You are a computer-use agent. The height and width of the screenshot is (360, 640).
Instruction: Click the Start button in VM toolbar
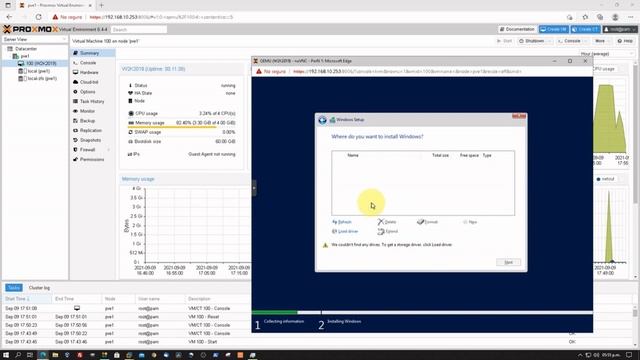click(504, 41)
